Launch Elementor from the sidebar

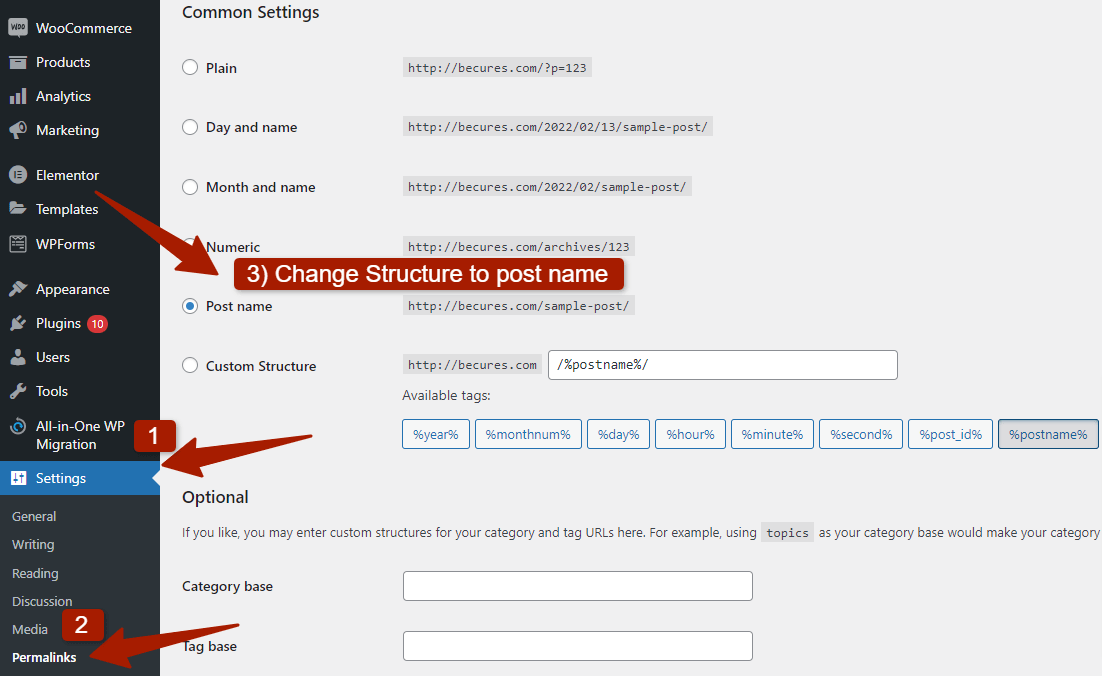coord(67,174)
